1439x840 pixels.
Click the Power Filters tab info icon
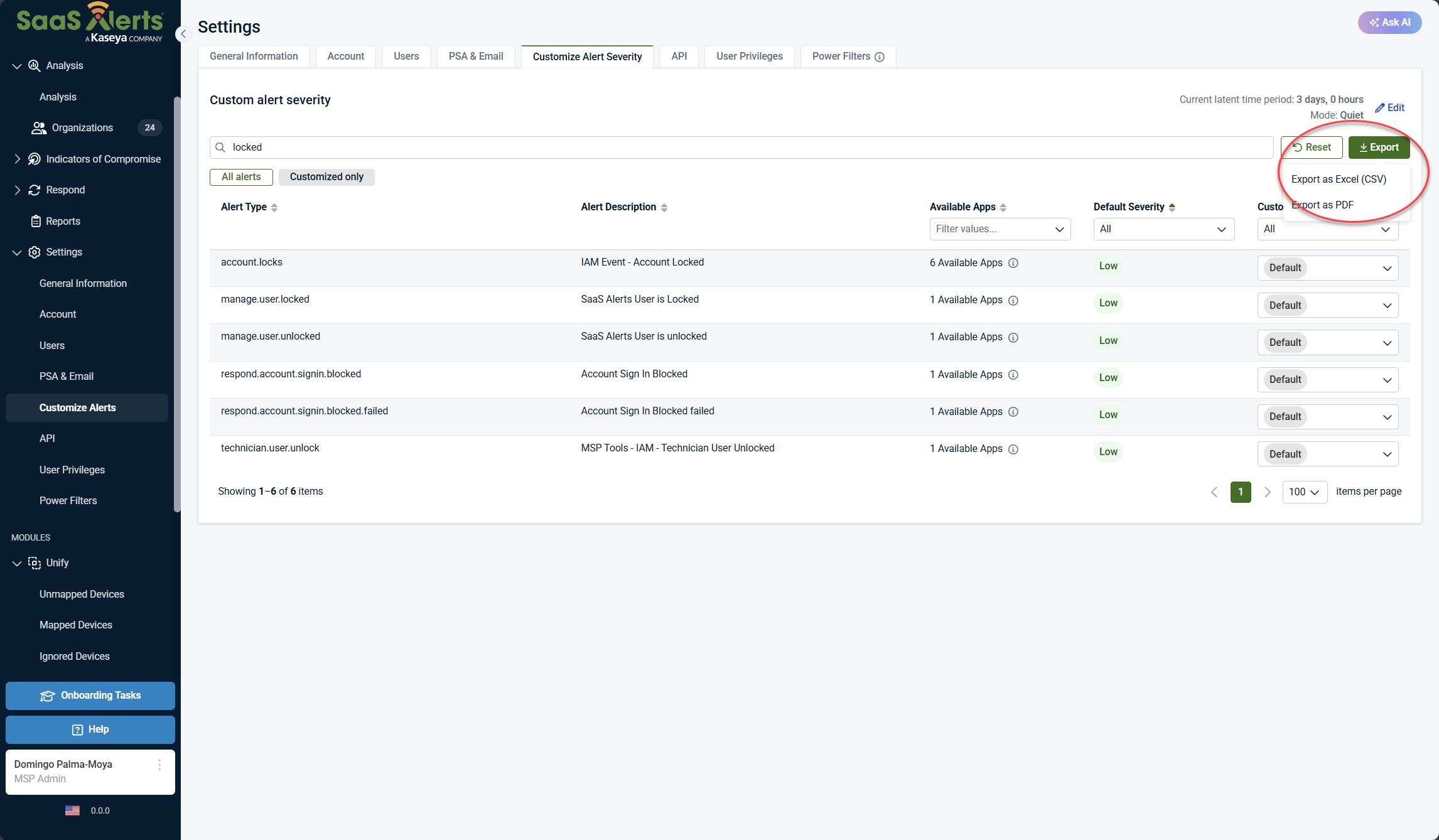tap(880, 57)
